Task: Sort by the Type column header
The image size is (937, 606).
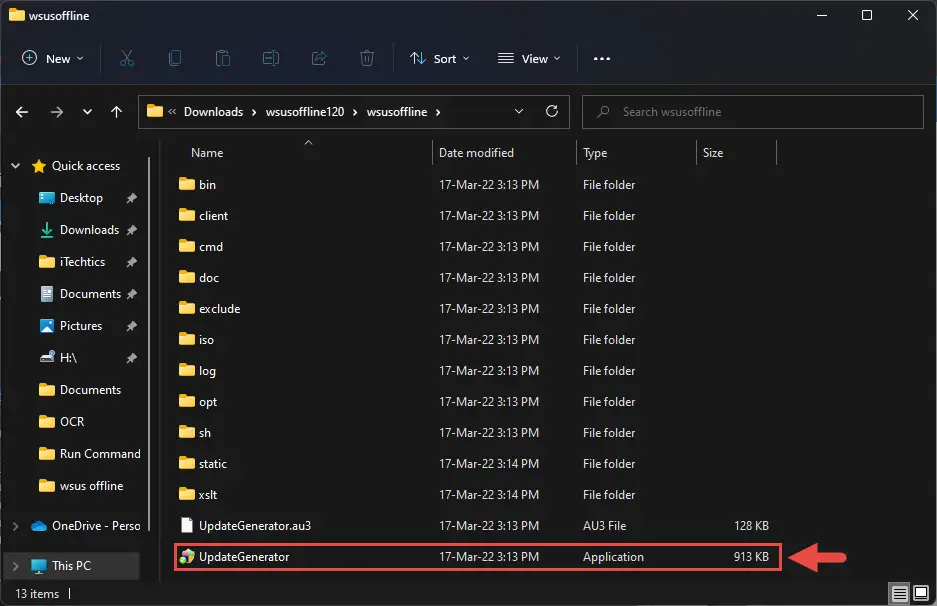Action: (595, 153)
